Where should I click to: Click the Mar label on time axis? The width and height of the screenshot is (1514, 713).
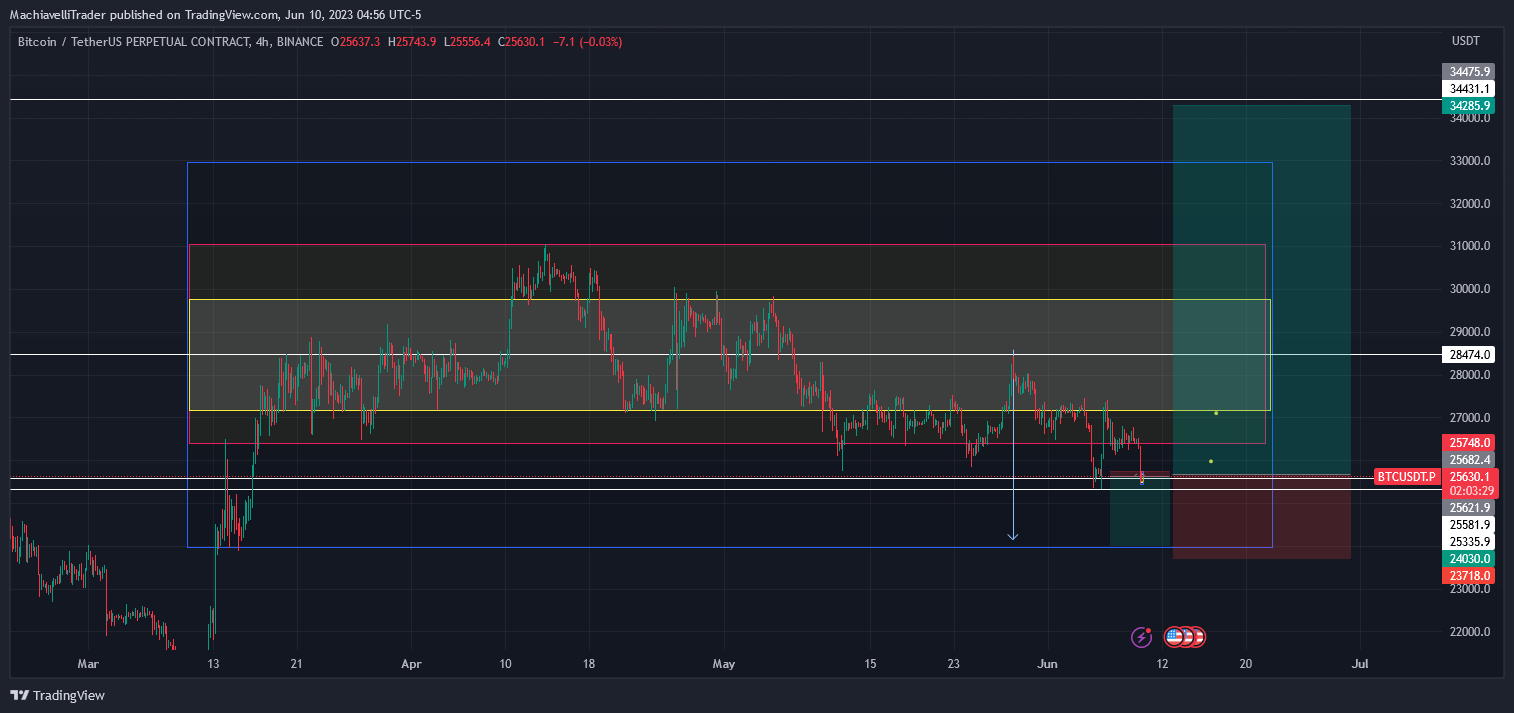(x=89, y=663)
